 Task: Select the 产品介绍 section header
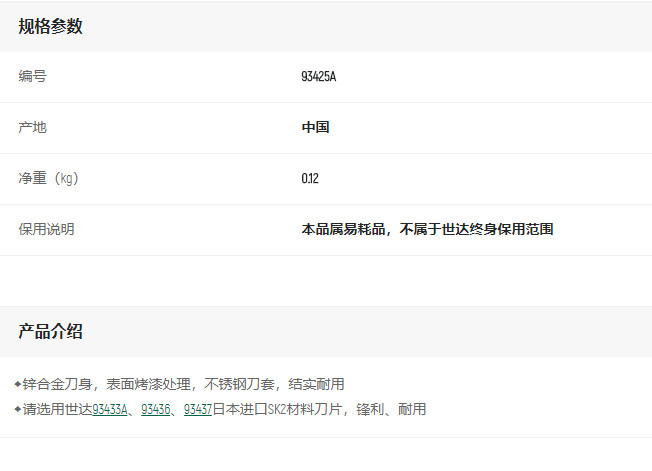point(50,332)
